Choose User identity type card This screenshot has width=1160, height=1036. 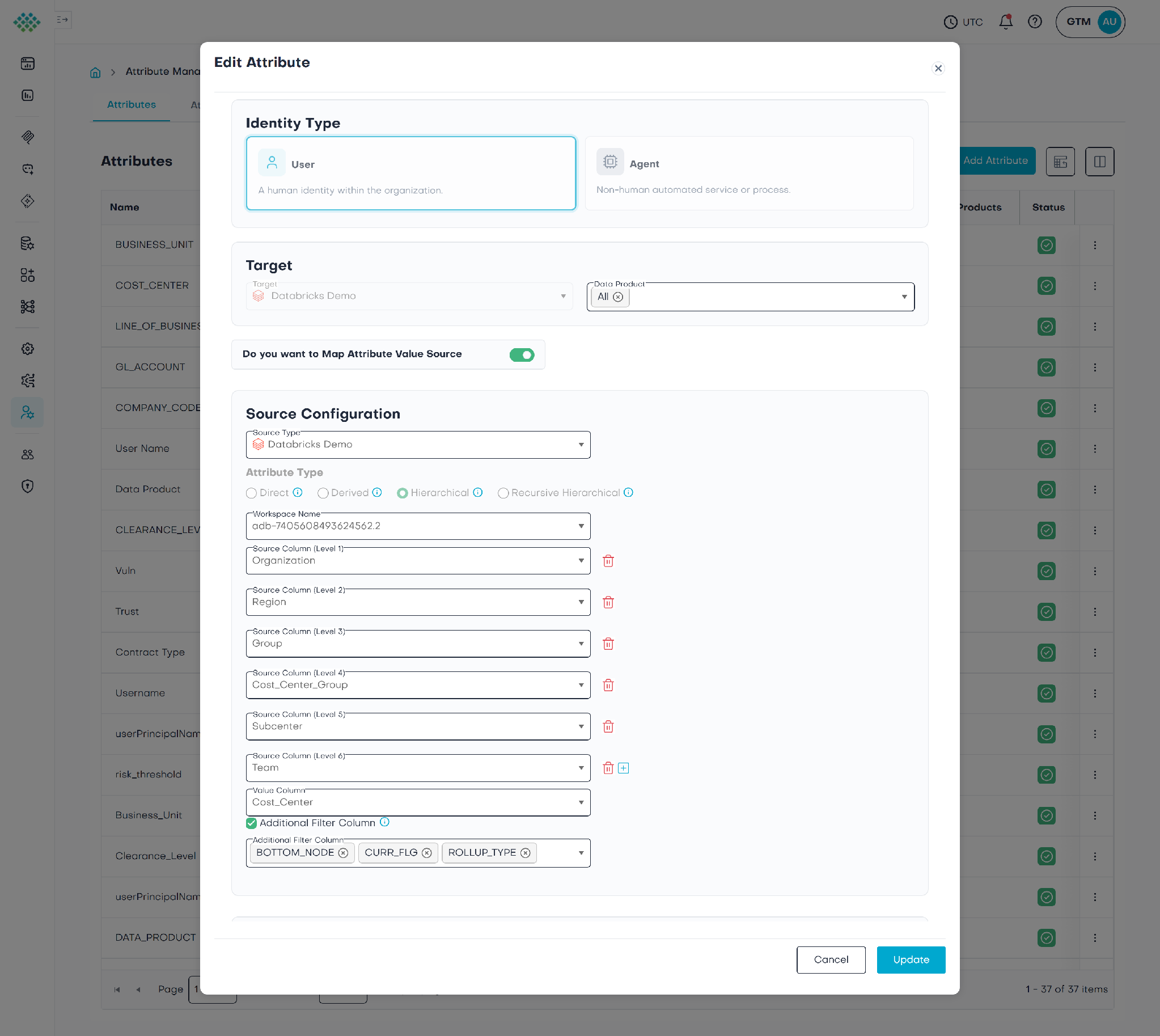pos(411,173)
